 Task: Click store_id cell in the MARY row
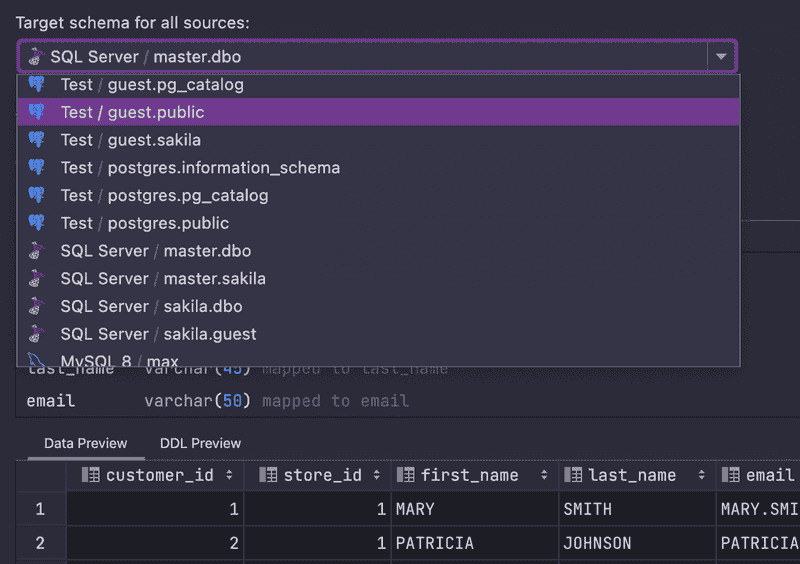[x=317, y=509]
